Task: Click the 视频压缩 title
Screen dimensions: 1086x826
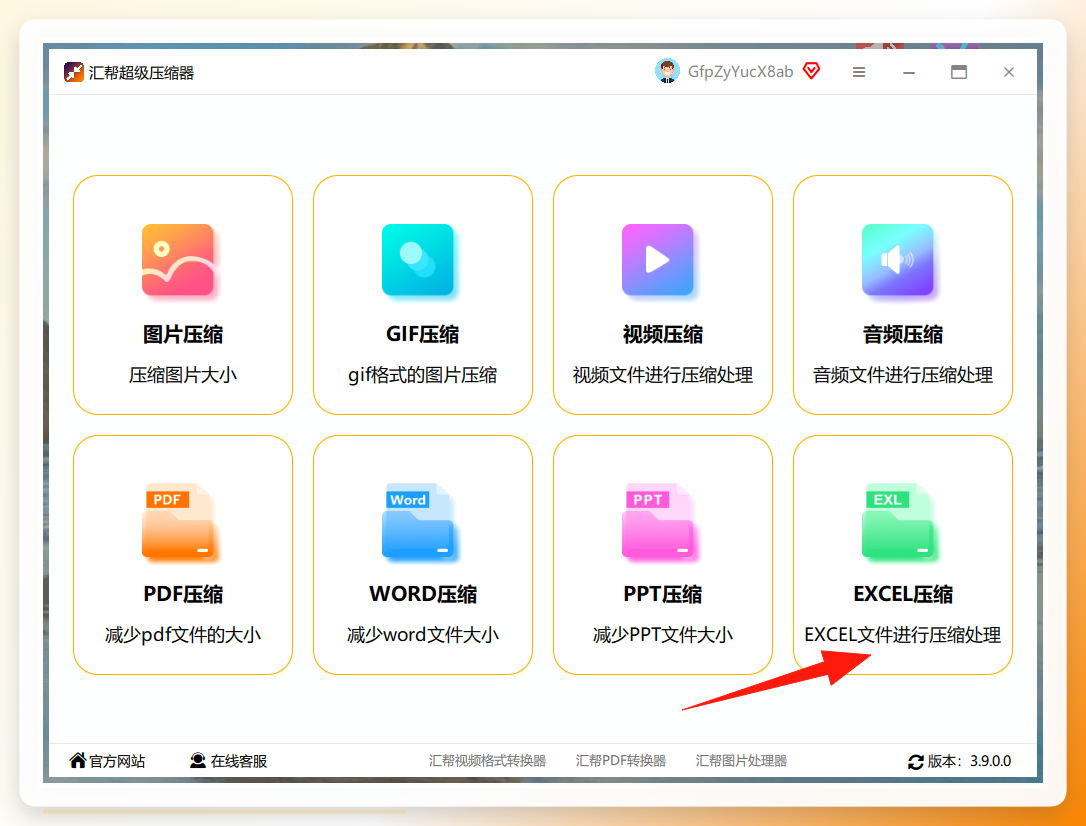Action: pyautogui.click(x=663, y=334)
